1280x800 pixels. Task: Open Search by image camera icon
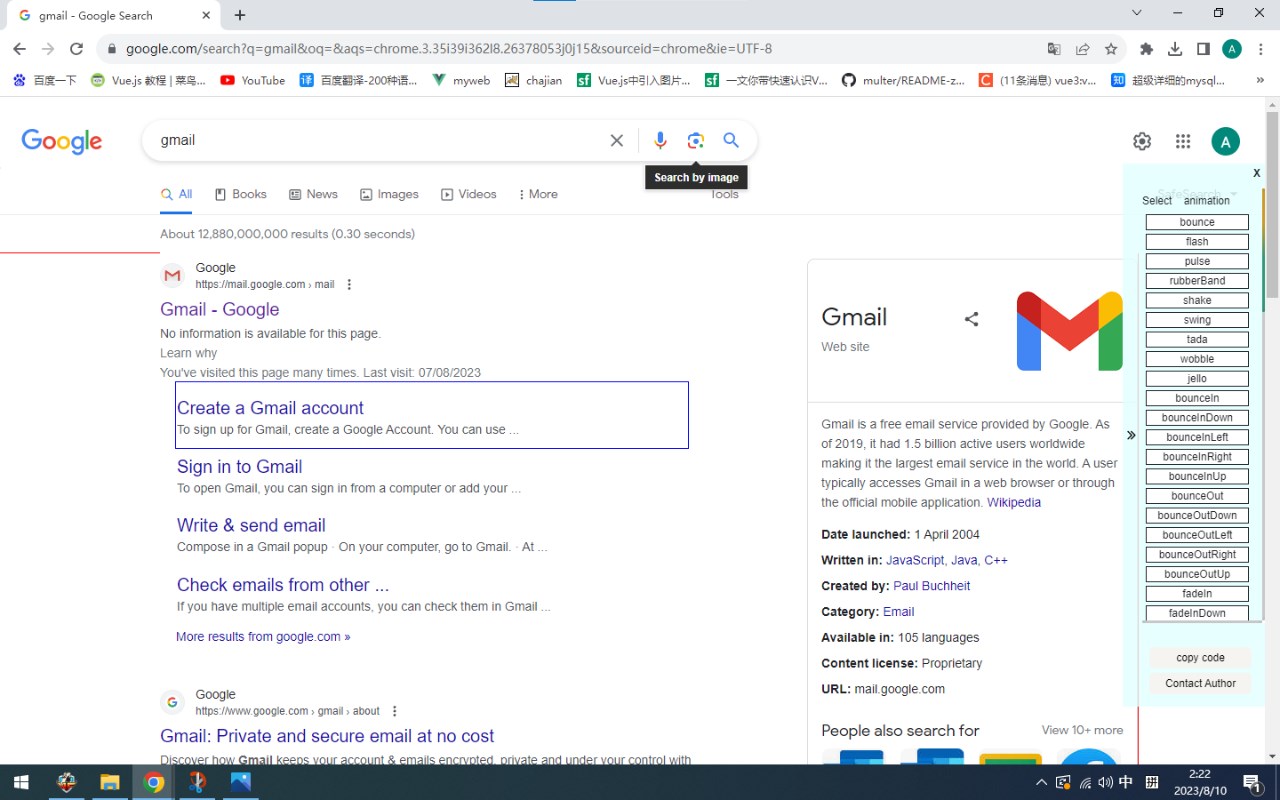pyautogui.click(x=696, y=141)
